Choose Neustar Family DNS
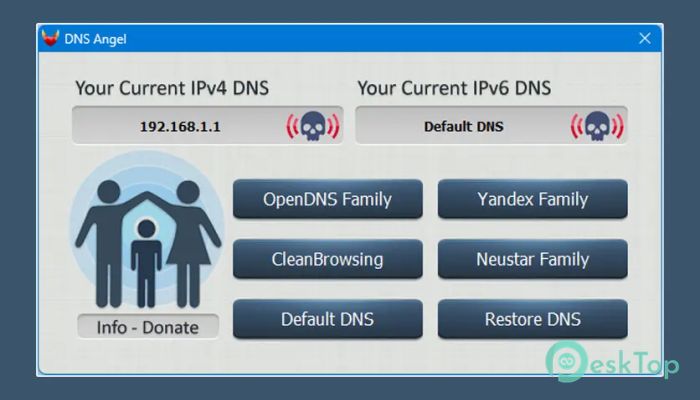This screenshot has height=400, width=700. 533,259
